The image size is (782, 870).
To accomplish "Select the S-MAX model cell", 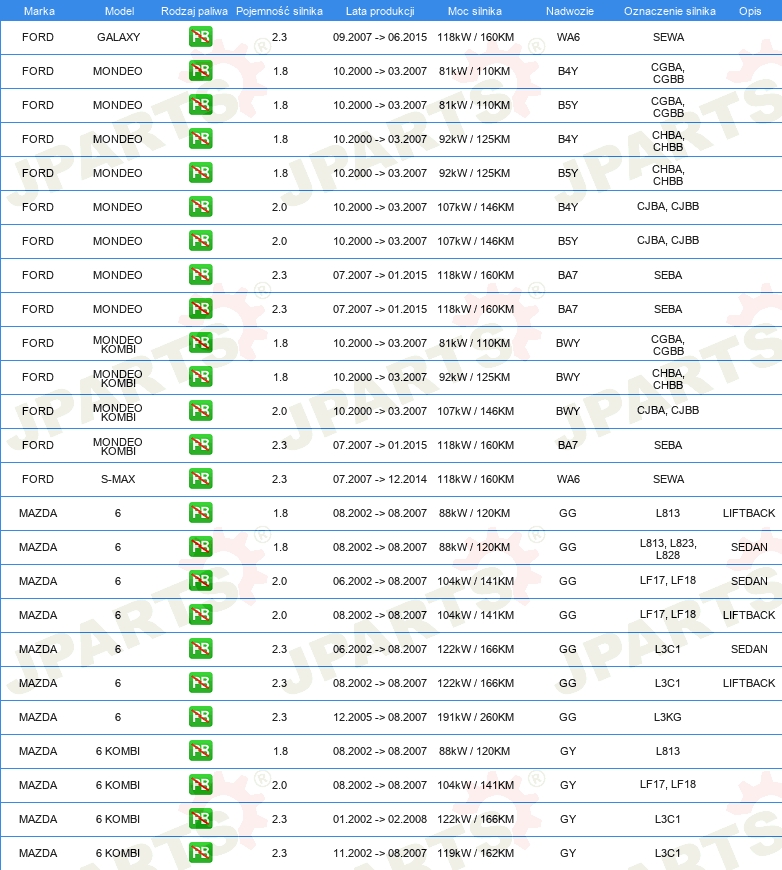I will click(118, 479).
